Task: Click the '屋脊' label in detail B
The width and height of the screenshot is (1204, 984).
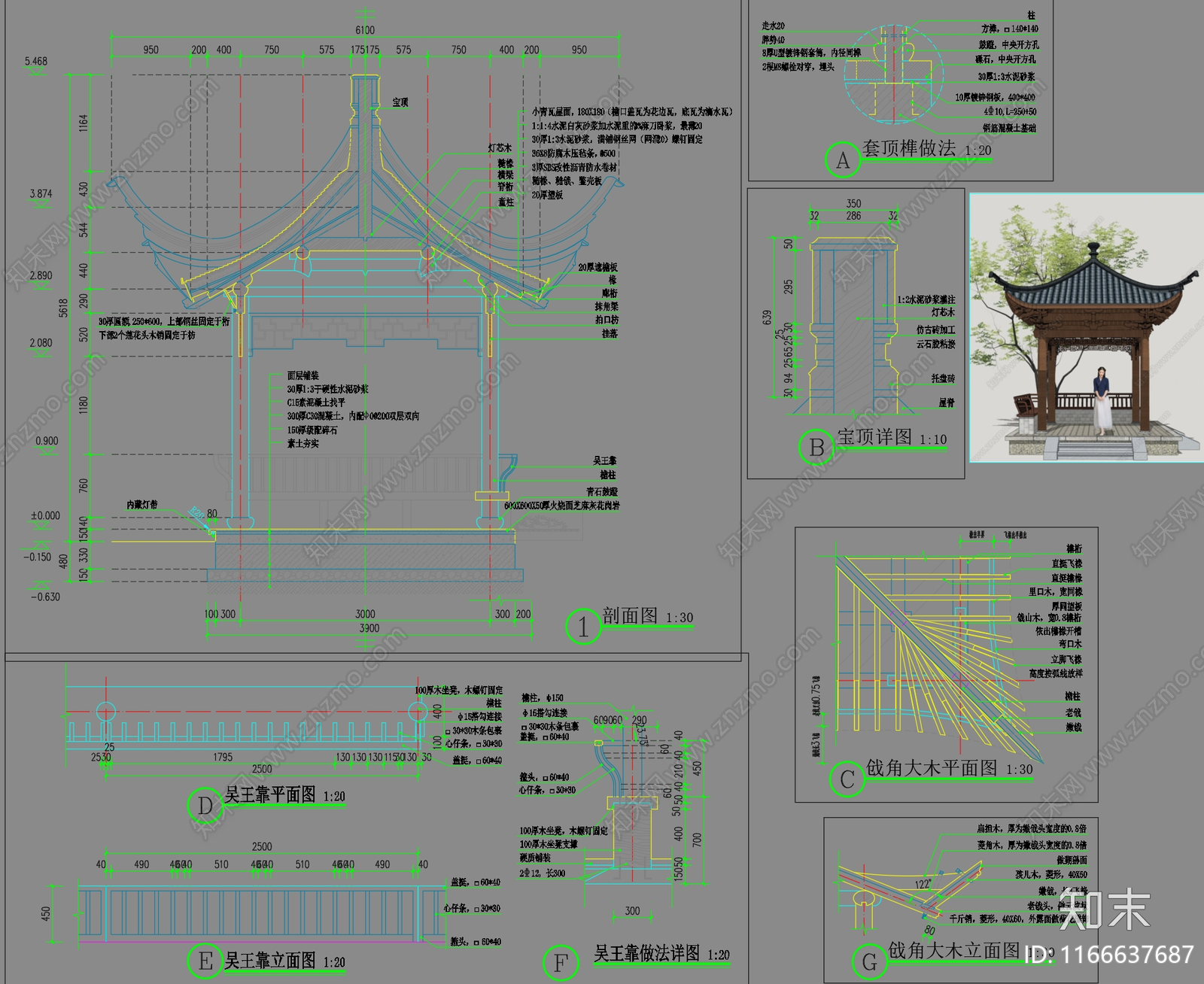Action: (x=947, y=403)
